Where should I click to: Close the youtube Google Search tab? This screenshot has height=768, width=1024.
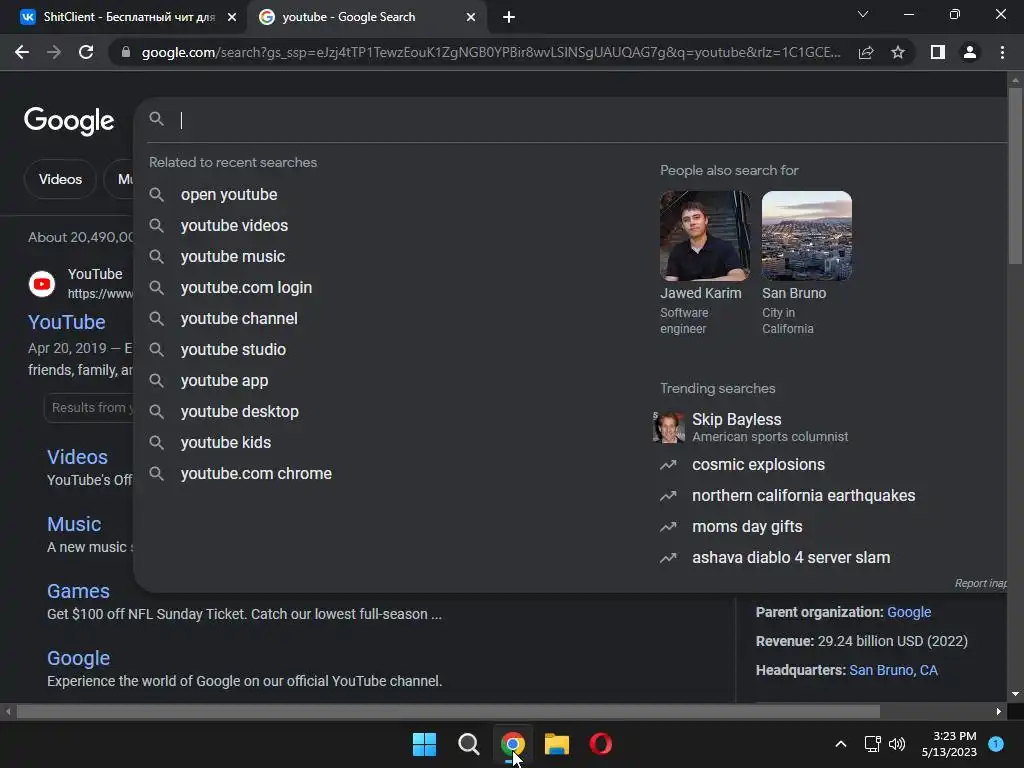point(471,17)
